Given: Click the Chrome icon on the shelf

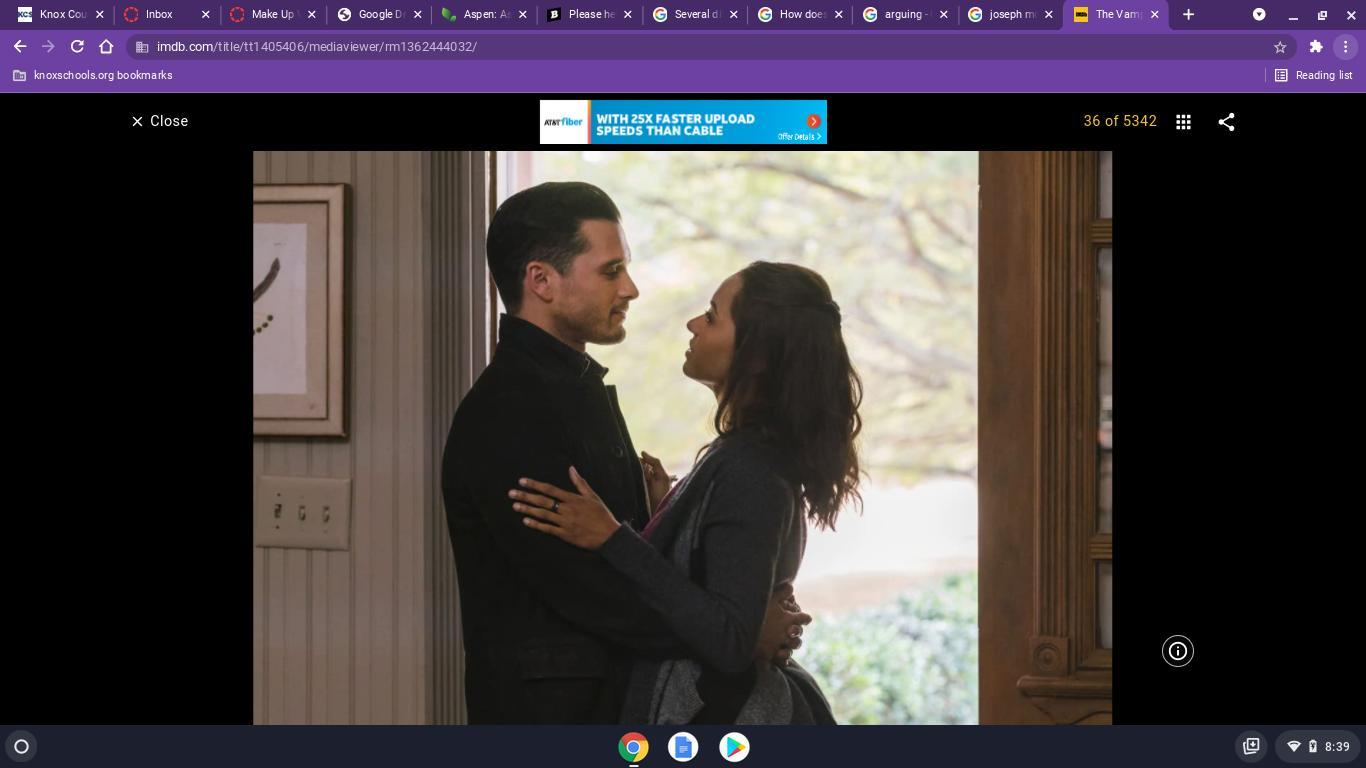Looking at the screenshot, I should point(633,747).
